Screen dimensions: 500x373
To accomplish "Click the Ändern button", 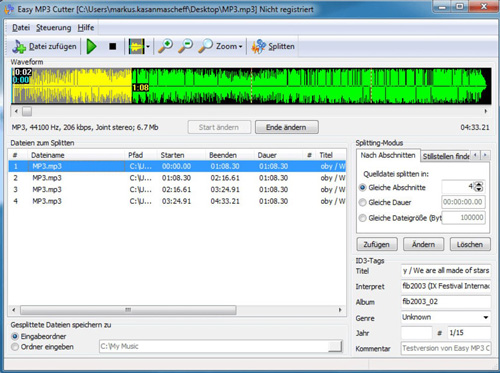I will click(423, 244).
